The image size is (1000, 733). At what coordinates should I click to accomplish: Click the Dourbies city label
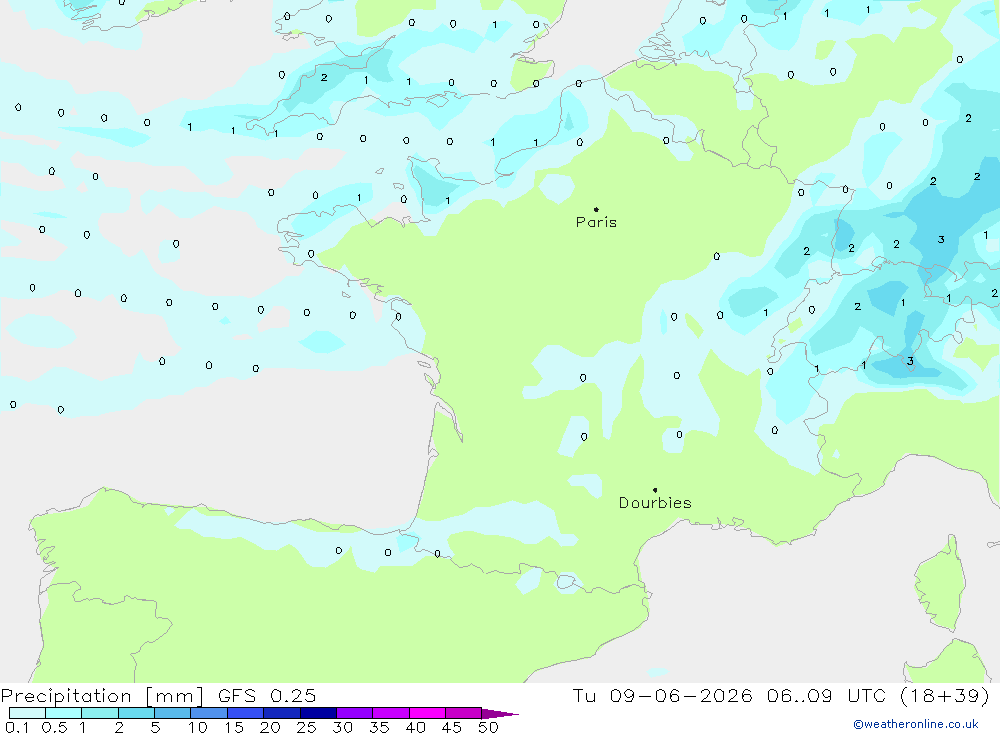click(x=655, y=503)
